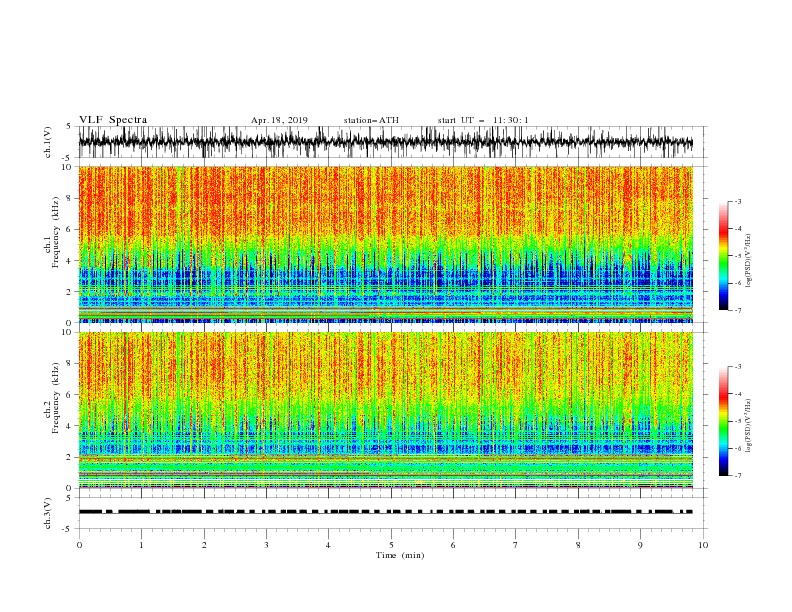Click the ch.1 "Frequency (kHz)" axis label
Viewport: 792px width, 612px height.
56,232
